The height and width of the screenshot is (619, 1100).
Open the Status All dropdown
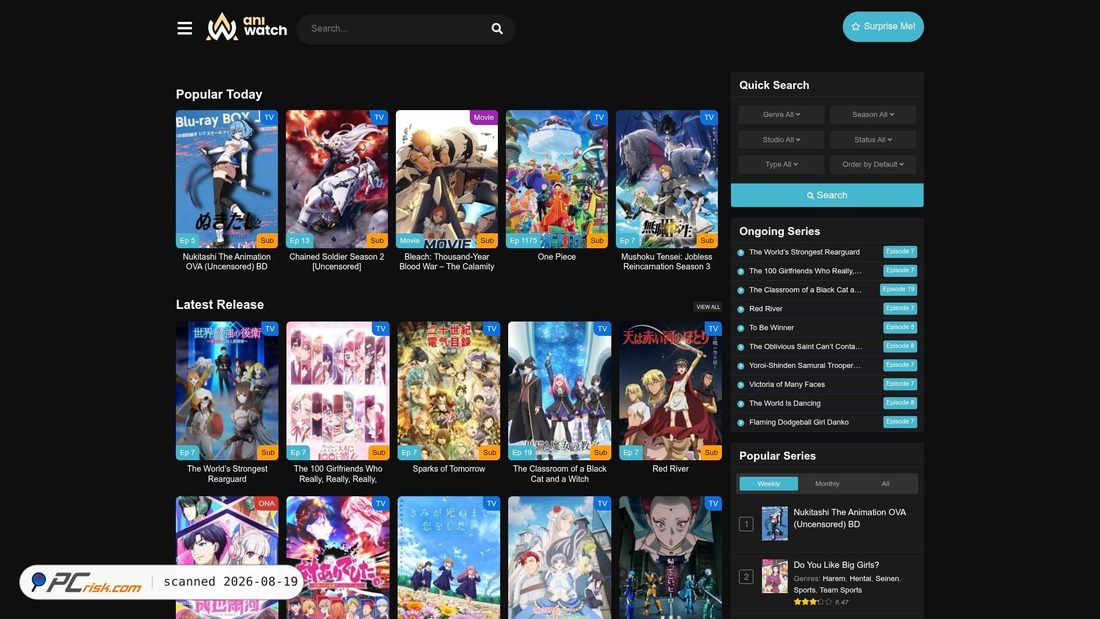(x=873, y=140)
